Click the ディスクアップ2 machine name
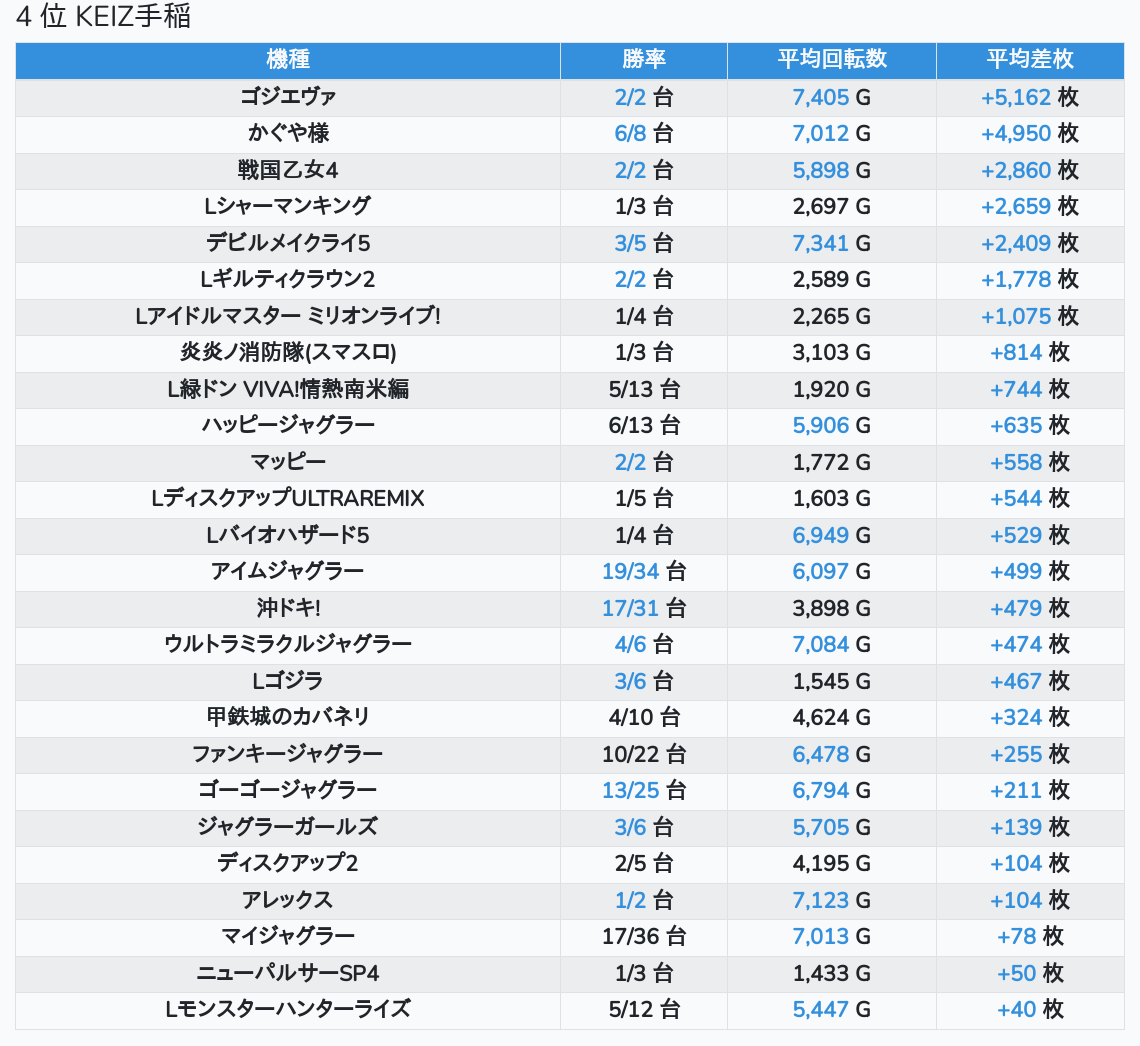 [x=288, y=864]
